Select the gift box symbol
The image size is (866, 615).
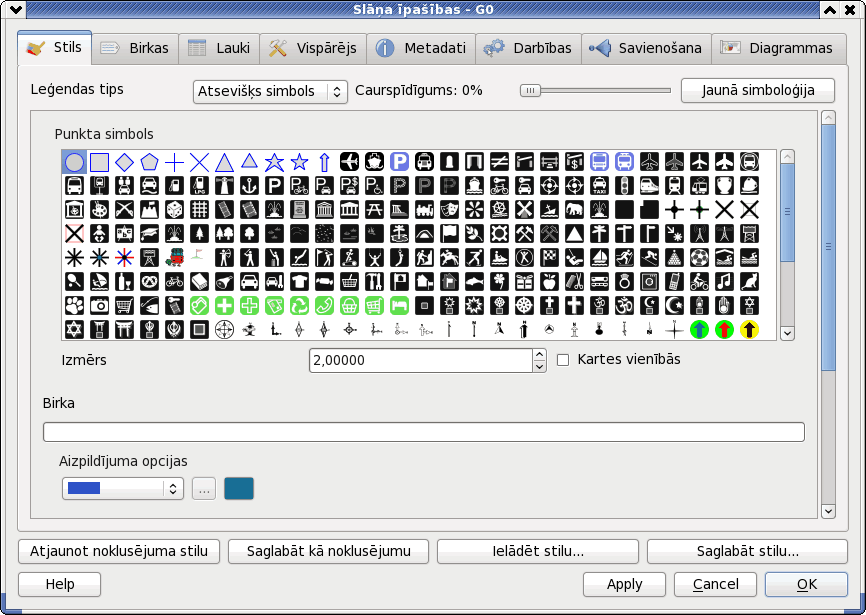[524, 282]
